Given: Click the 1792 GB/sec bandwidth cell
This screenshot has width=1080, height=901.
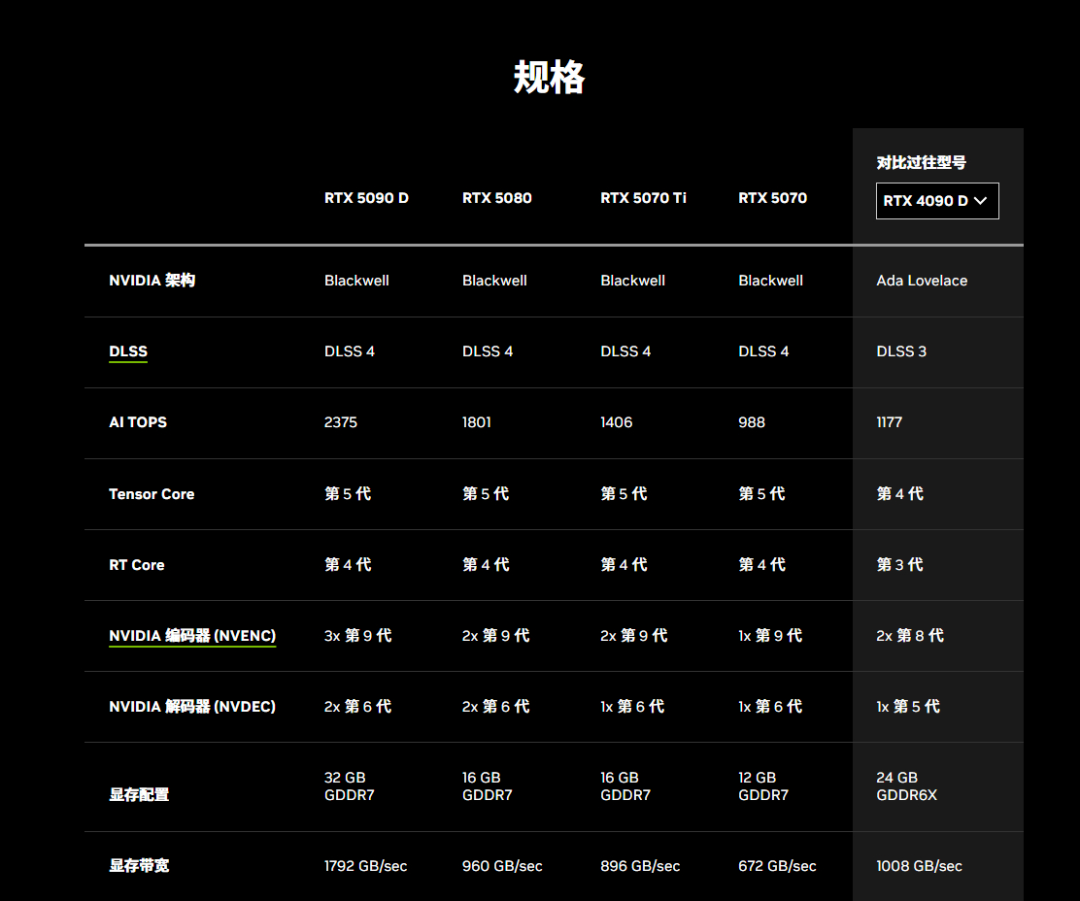Looking at the screenshot, I should click(366, 866).
